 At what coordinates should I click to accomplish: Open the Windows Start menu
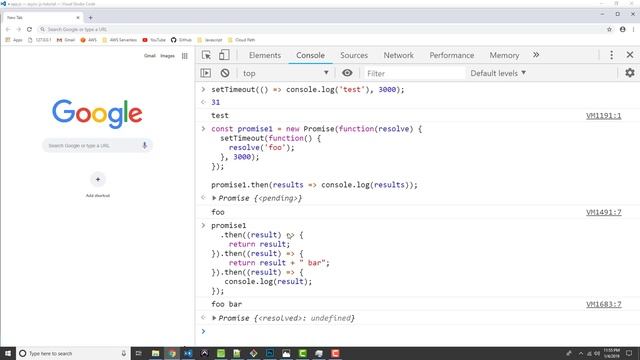click(8, 353)
